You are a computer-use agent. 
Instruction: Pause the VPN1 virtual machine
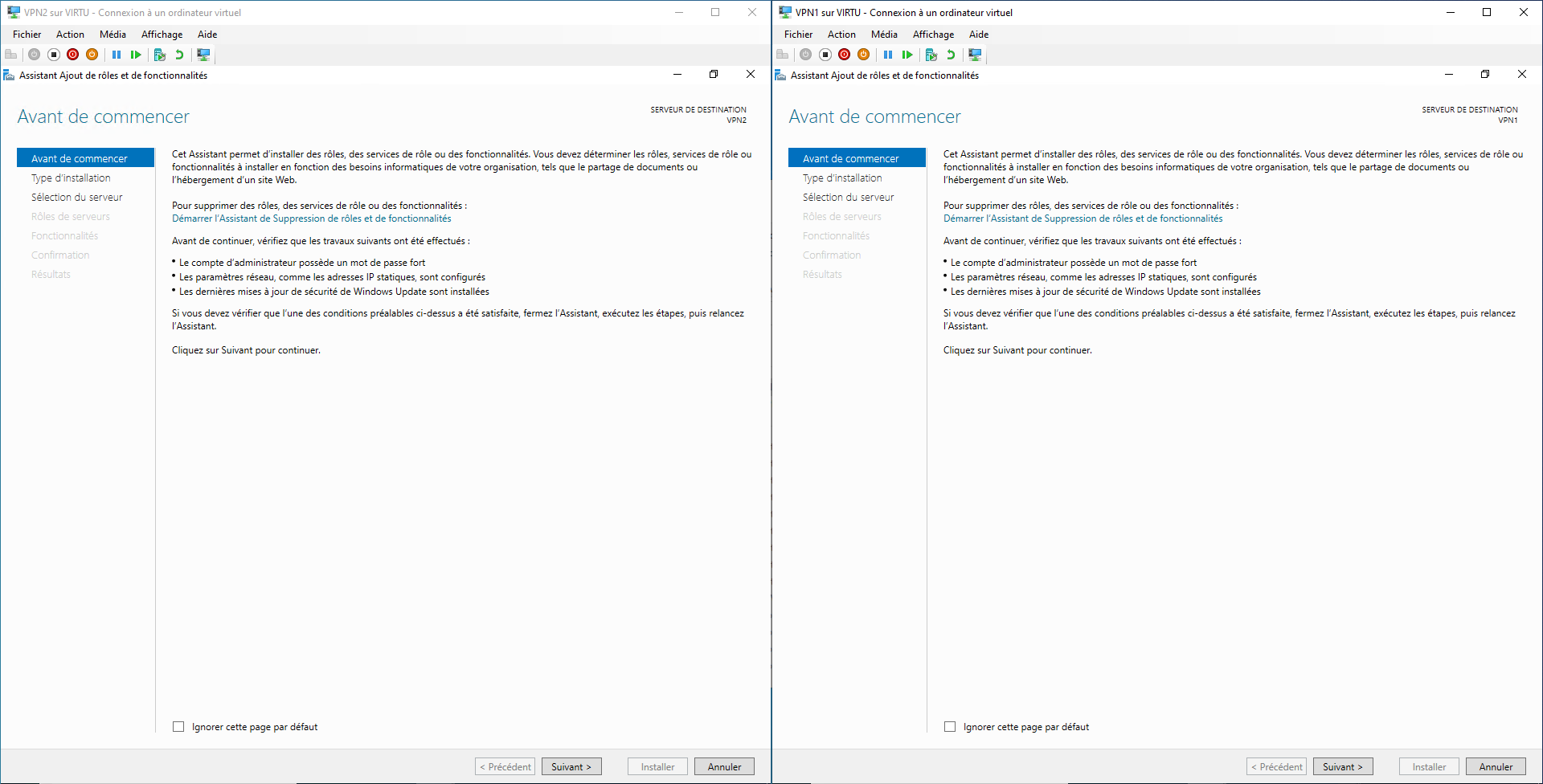coord(888,55)
